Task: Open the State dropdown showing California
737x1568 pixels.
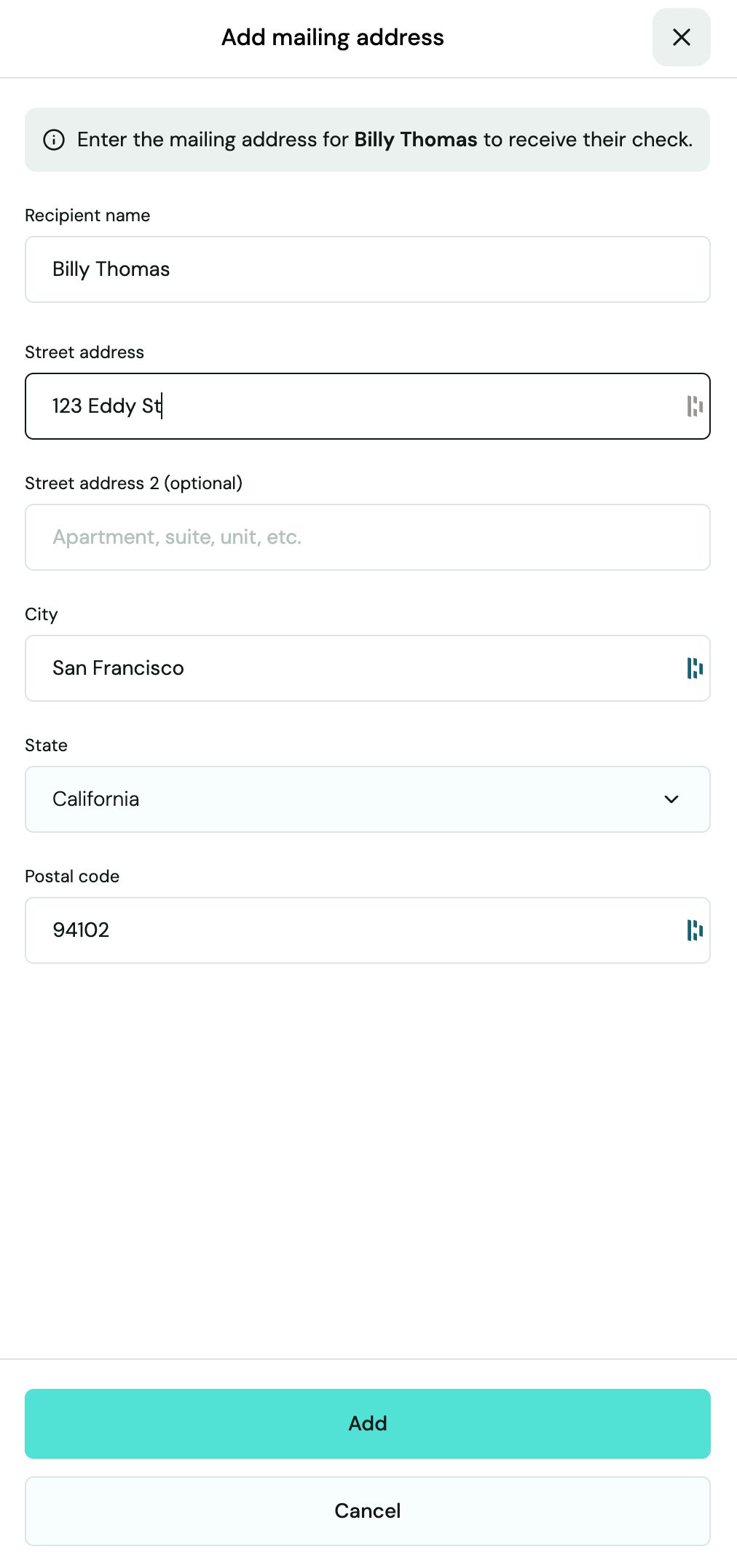Action: click(368, 799)
